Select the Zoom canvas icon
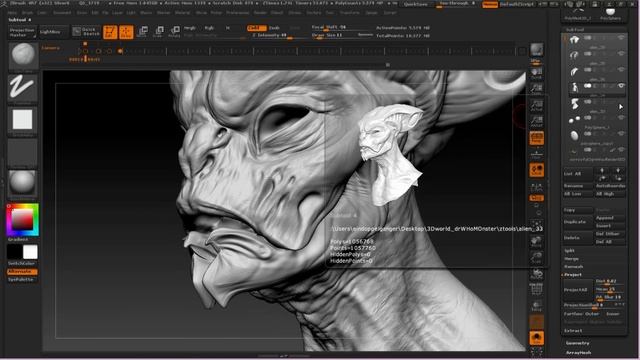640x360 pixels. pyautogui.click(x=536, y=89)
